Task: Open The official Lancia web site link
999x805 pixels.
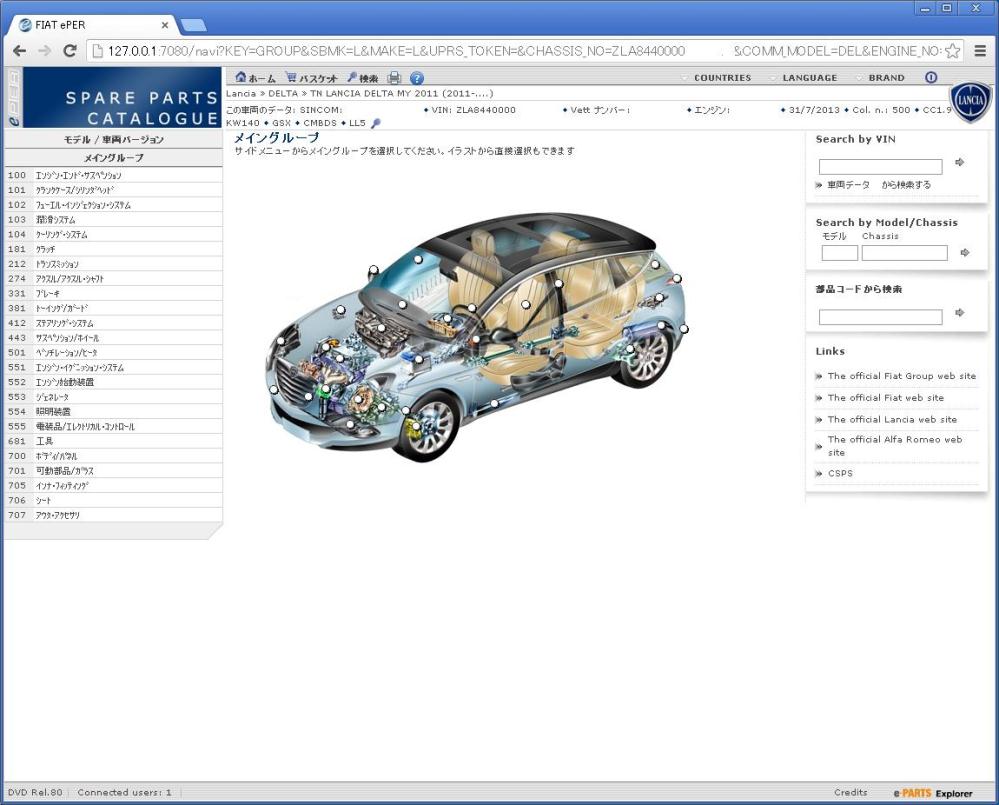Action: 892,420
